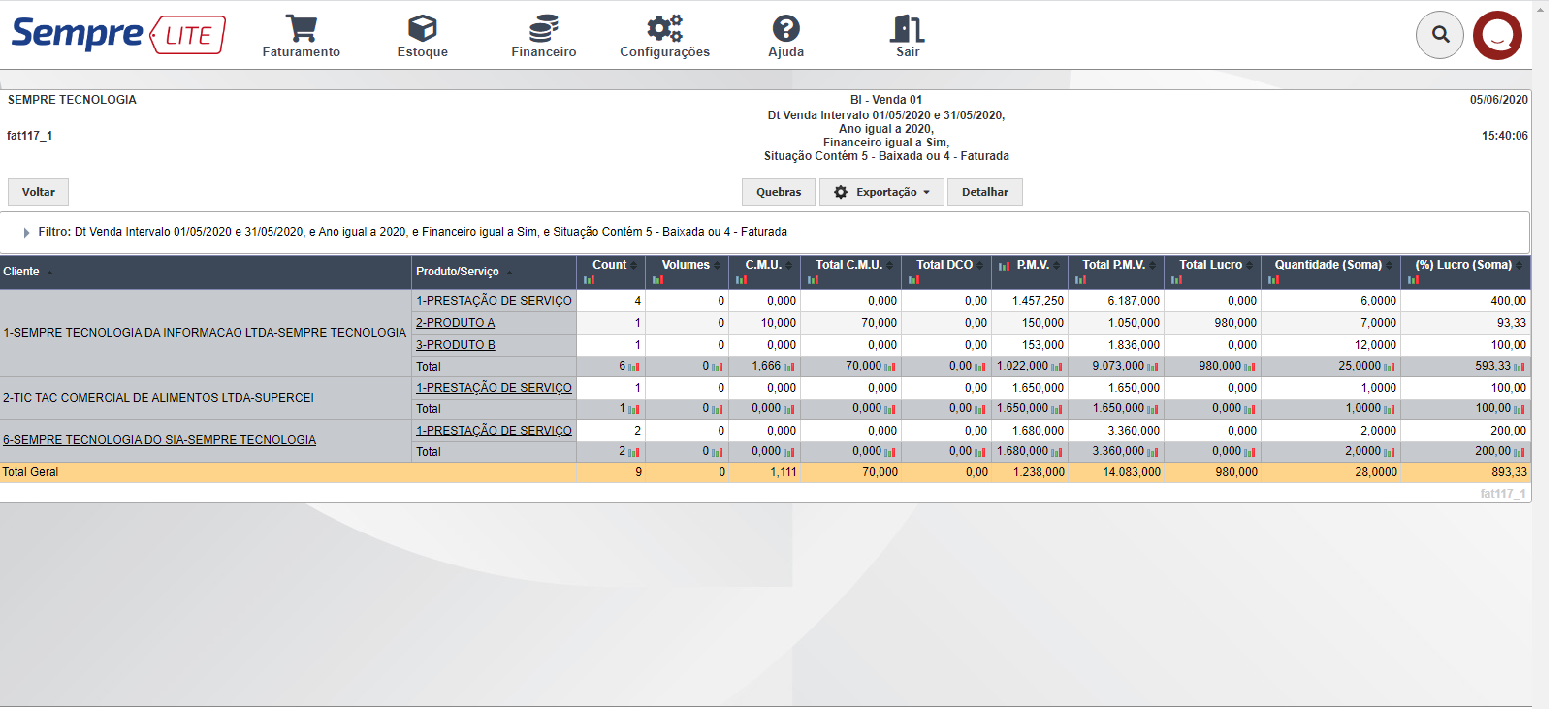
Task: Sort by the Cliente column arrow
Action: pyautogui.click(x=49, y=273)
